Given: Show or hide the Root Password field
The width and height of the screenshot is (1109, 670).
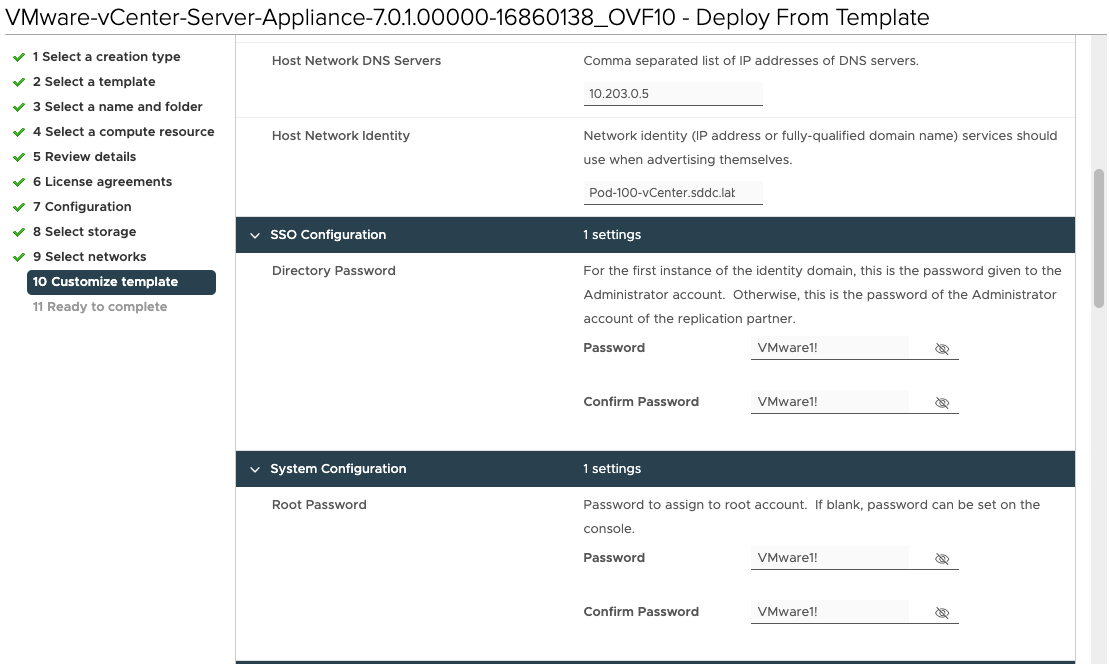Looking at the screenshot, I should click(x=941, y=559).
